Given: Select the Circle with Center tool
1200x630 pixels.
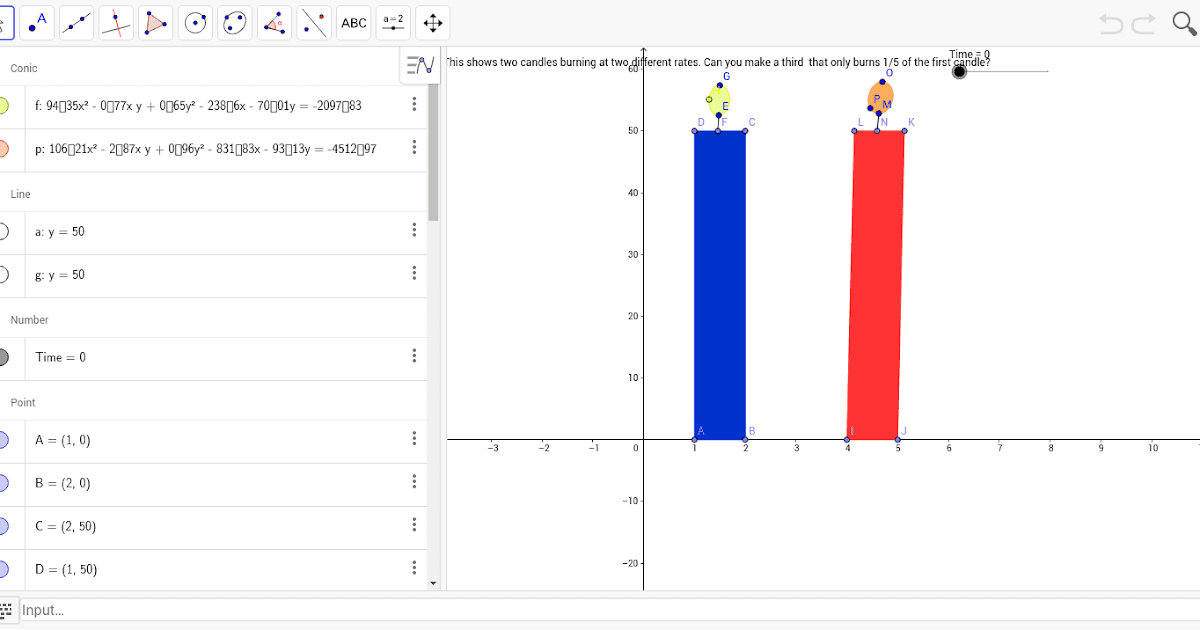Looking at the screenshot, I should coord(196,22).
